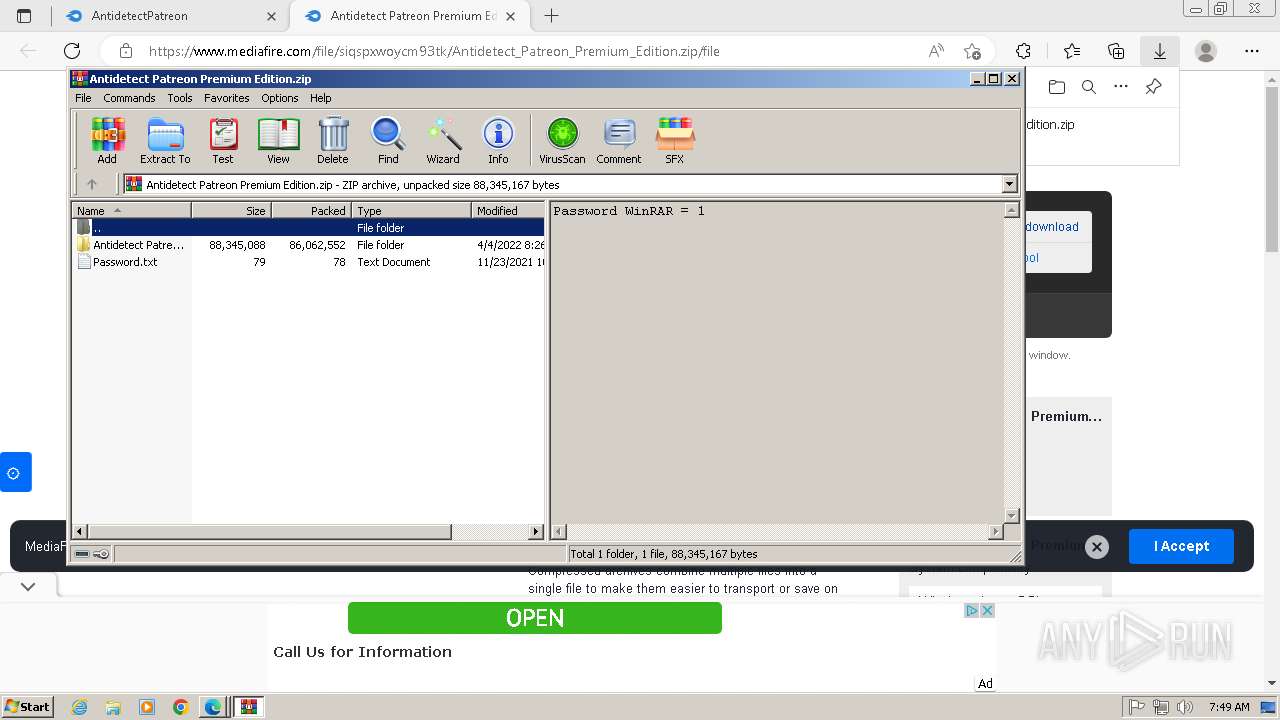The image size is (1280, 720).
Task: Close the AntidetectPatreon tab
Action: (271, 16)
